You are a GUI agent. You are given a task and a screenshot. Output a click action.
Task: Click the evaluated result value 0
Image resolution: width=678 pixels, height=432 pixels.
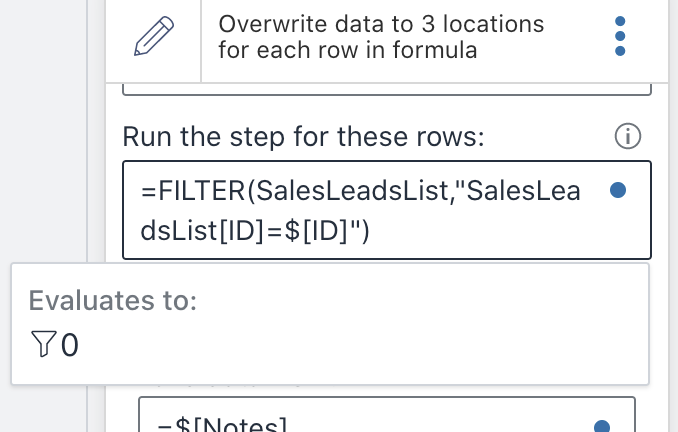(x=70, y=345)
